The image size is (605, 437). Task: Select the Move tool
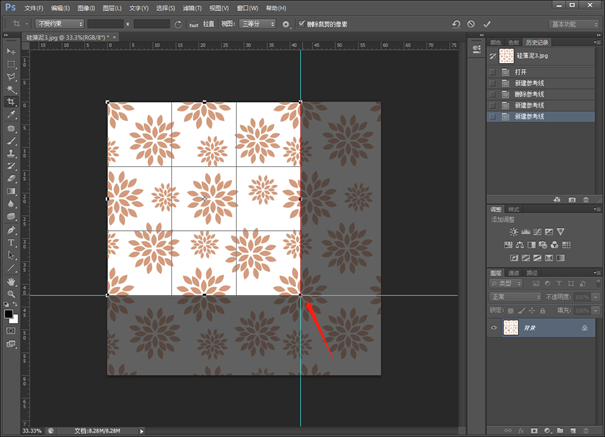tap(11, 50)
